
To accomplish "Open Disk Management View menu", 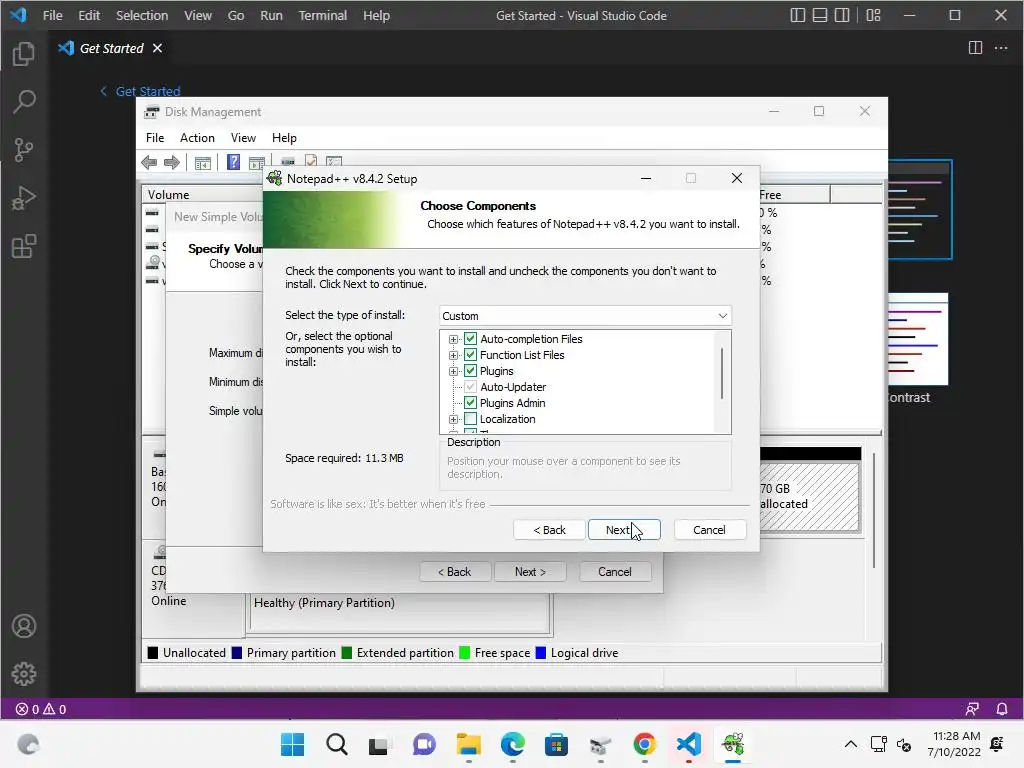I will (x=243, y=138).
